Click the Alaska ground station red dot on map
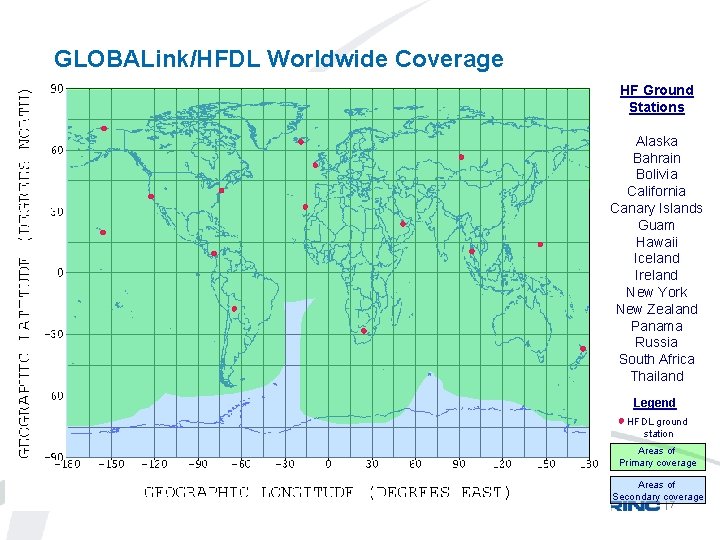 [x=104, y=129]
